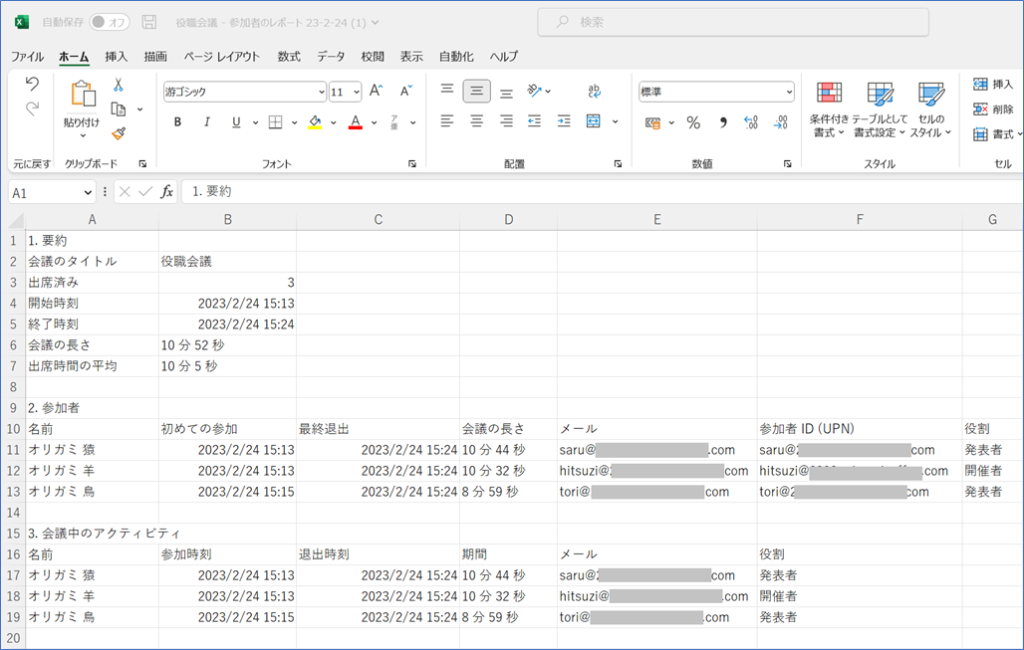Click the Insert Function fx icon
1024x650 pixels.
(x=167, y=191)
